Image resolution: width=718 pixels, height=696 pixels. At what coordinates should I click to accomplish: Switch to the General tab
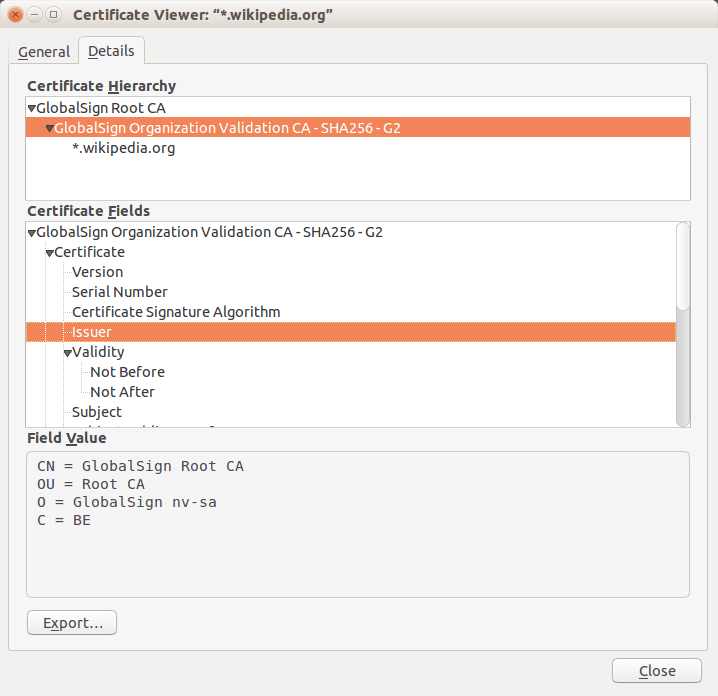click(44, 52)
